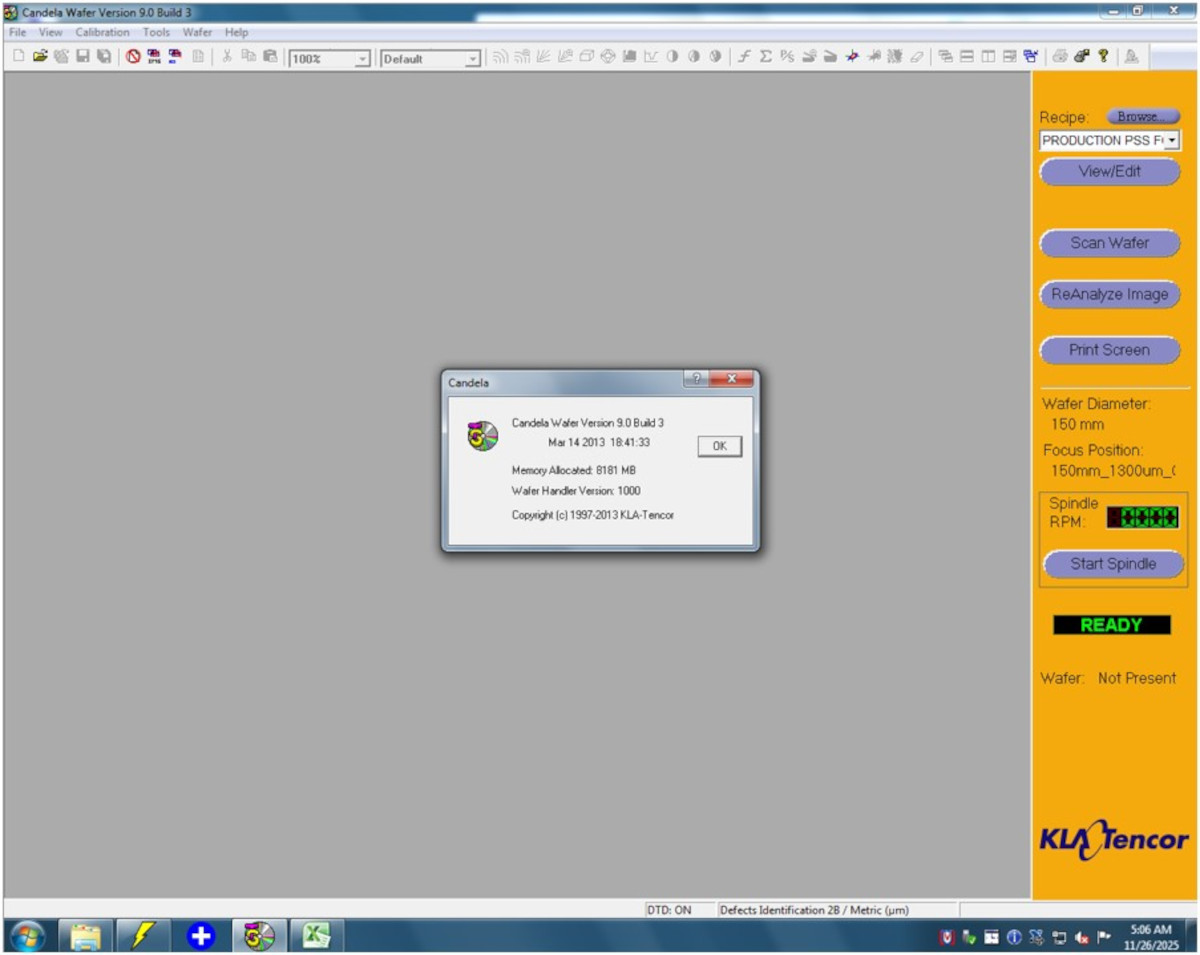Open the Wafer menu
The image size is (1200, 955).
click(197, 32)
